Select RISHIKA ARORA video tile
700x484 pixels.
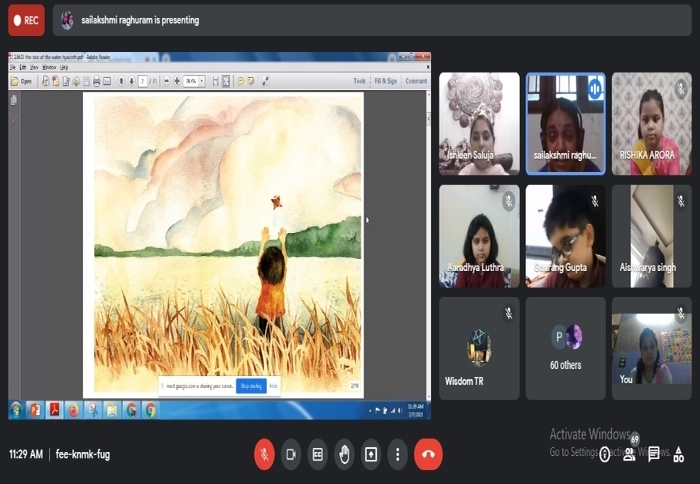click(652, 124)
